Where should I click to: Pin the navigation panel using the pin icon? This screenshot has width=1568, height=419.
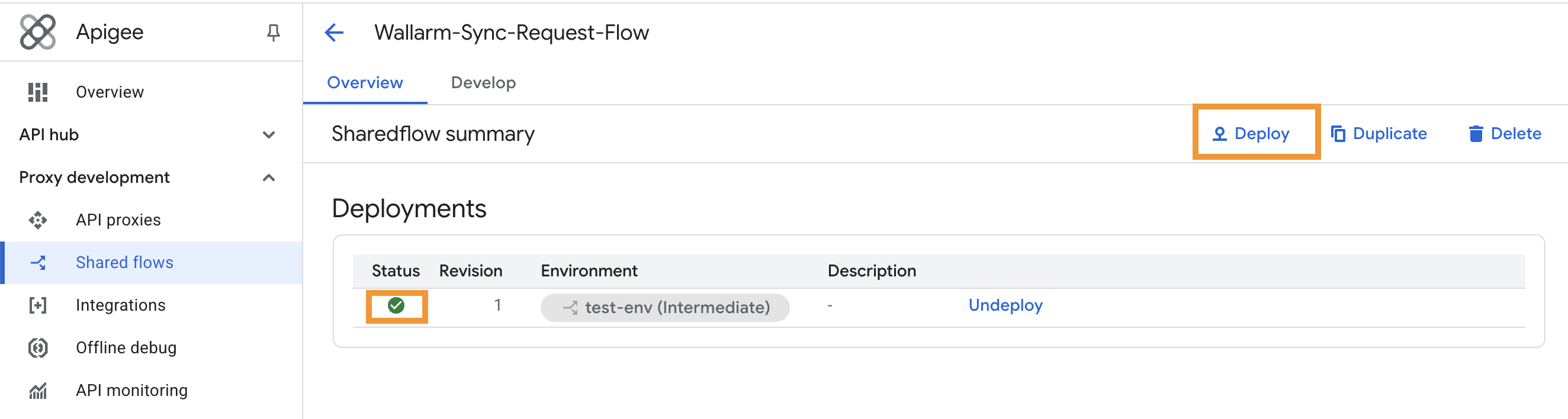274,31
